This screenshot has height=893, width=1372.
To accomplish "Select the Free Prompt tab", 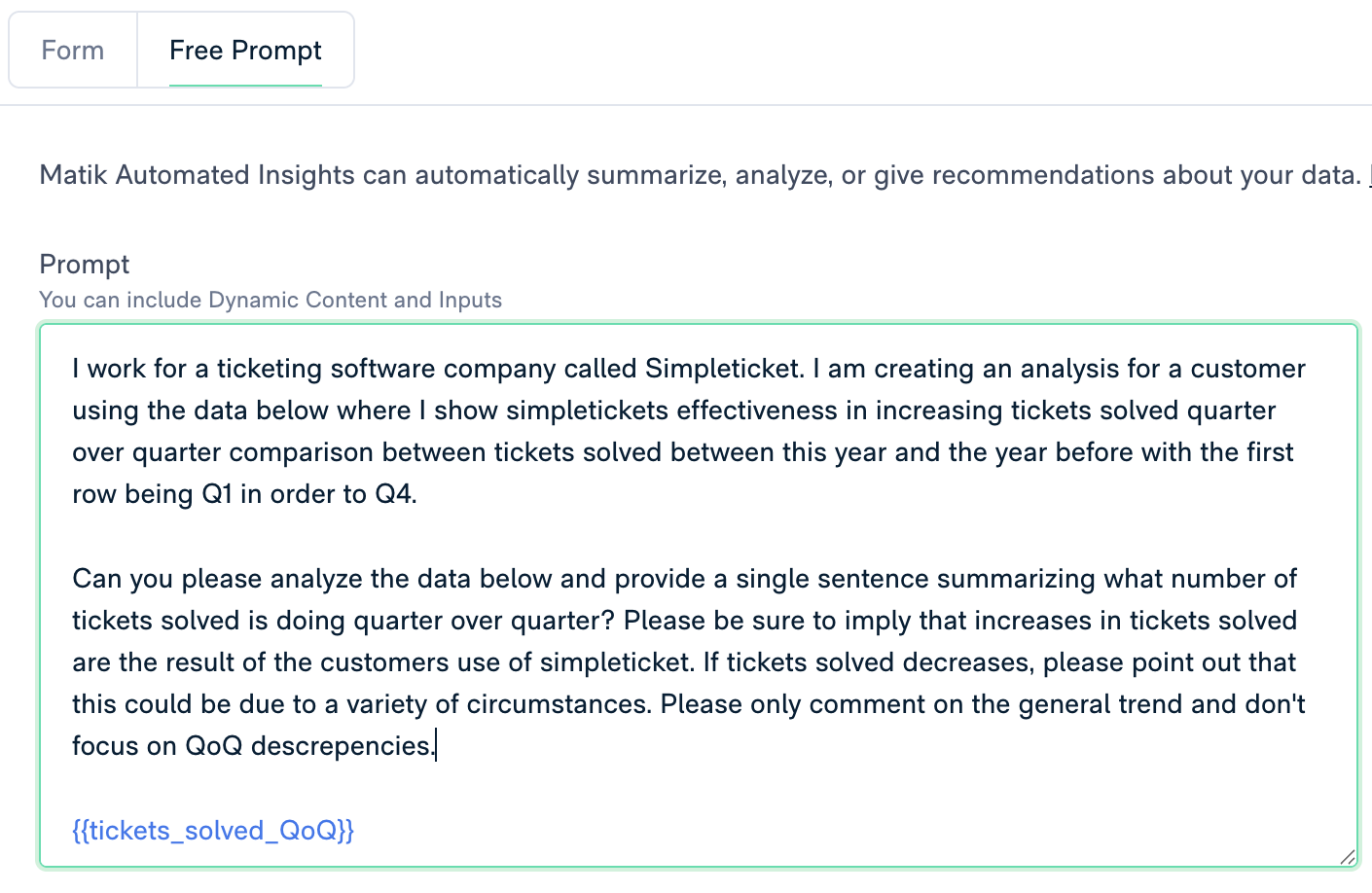I will tap(245, 50).
